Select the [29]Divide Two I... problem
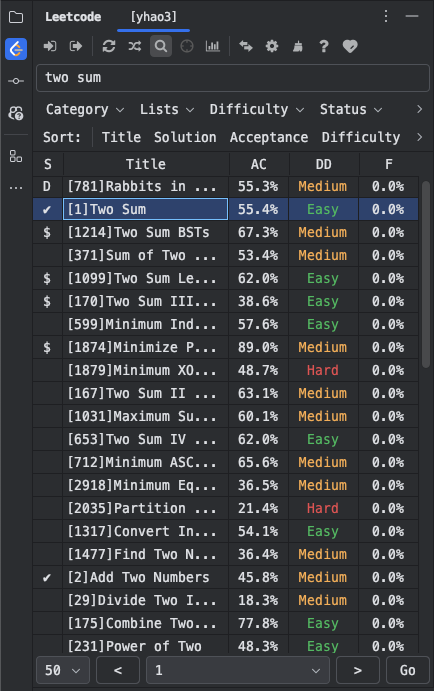This screenshot has width=434, height=691. (145, 600)
